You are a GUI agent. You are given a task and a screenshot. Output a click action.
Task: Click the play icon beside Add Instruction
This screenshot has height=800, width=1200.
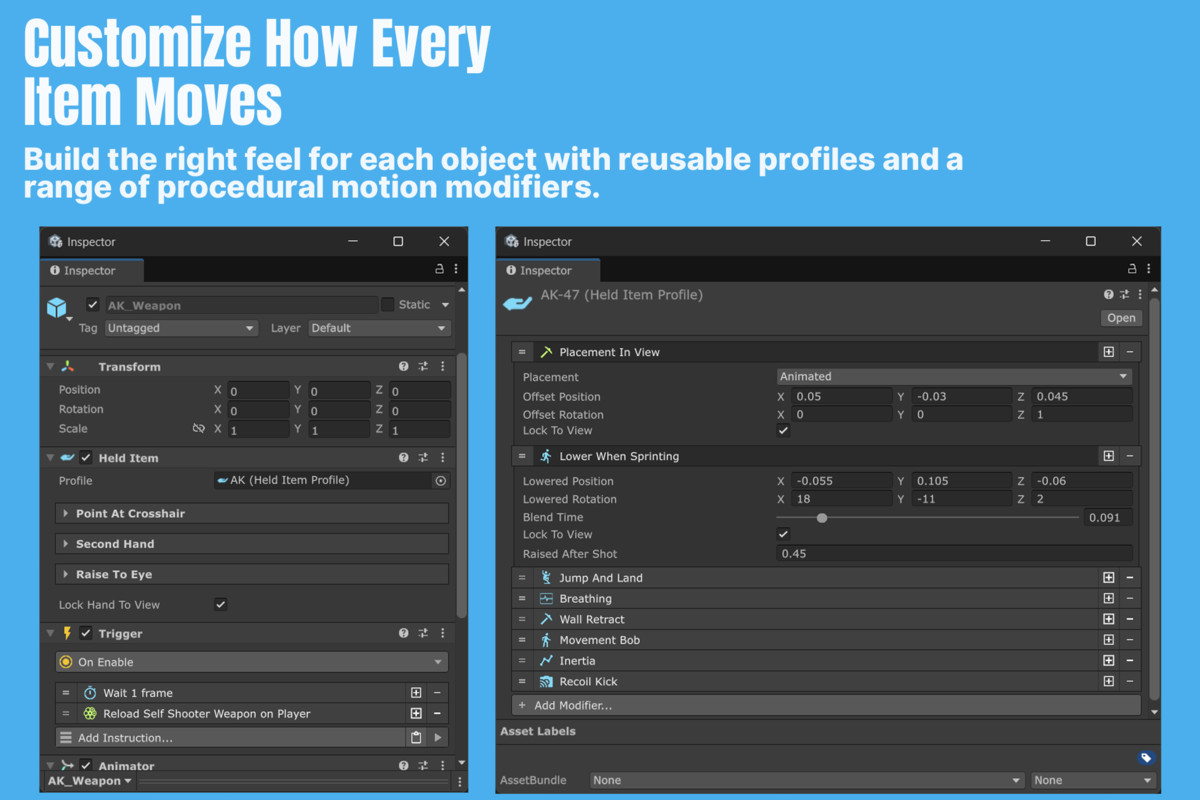(438, 738)
